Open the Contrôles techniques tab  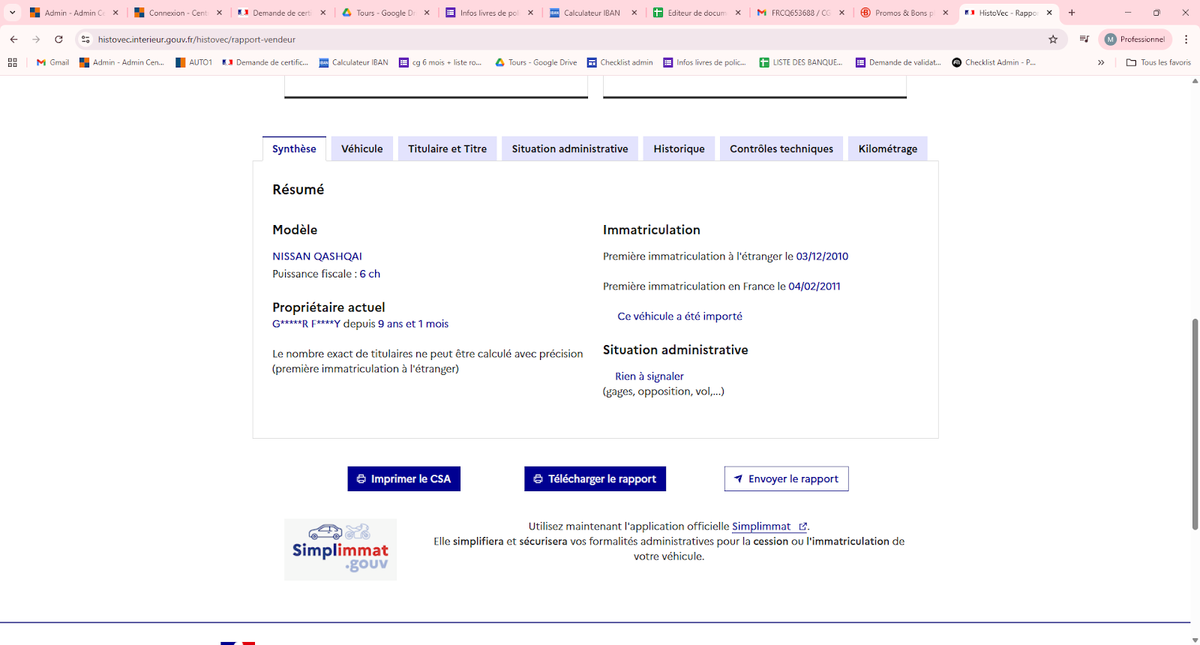[x=781, y=149]
